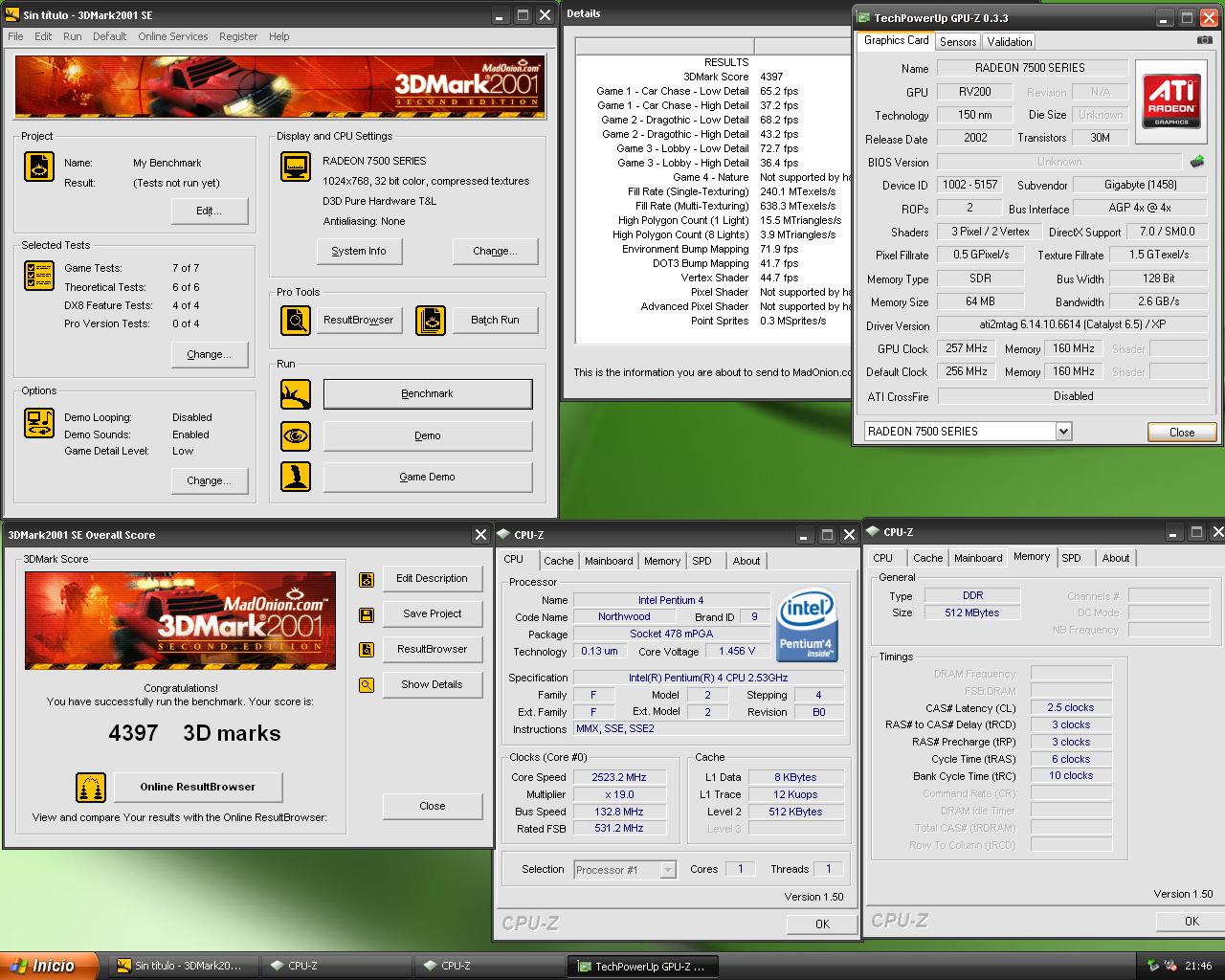1225x980 pixels.
Task: Click the Options looping icon
Action: click(39, 423)
